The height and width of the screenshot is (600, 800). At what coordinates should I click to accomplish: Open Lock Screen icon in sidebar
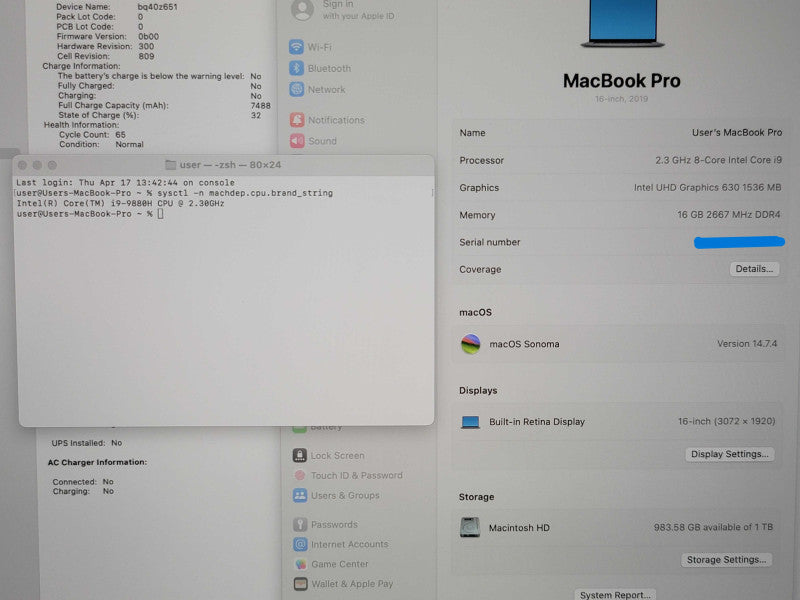(x=300, y=455)
